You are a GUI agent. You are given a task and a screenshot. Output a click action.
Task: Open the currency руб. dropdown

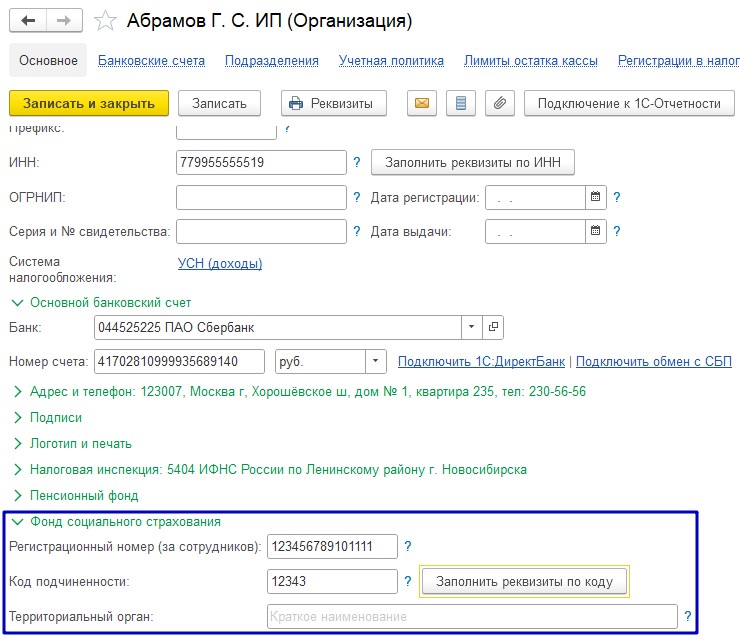click(x=376, y=361)
